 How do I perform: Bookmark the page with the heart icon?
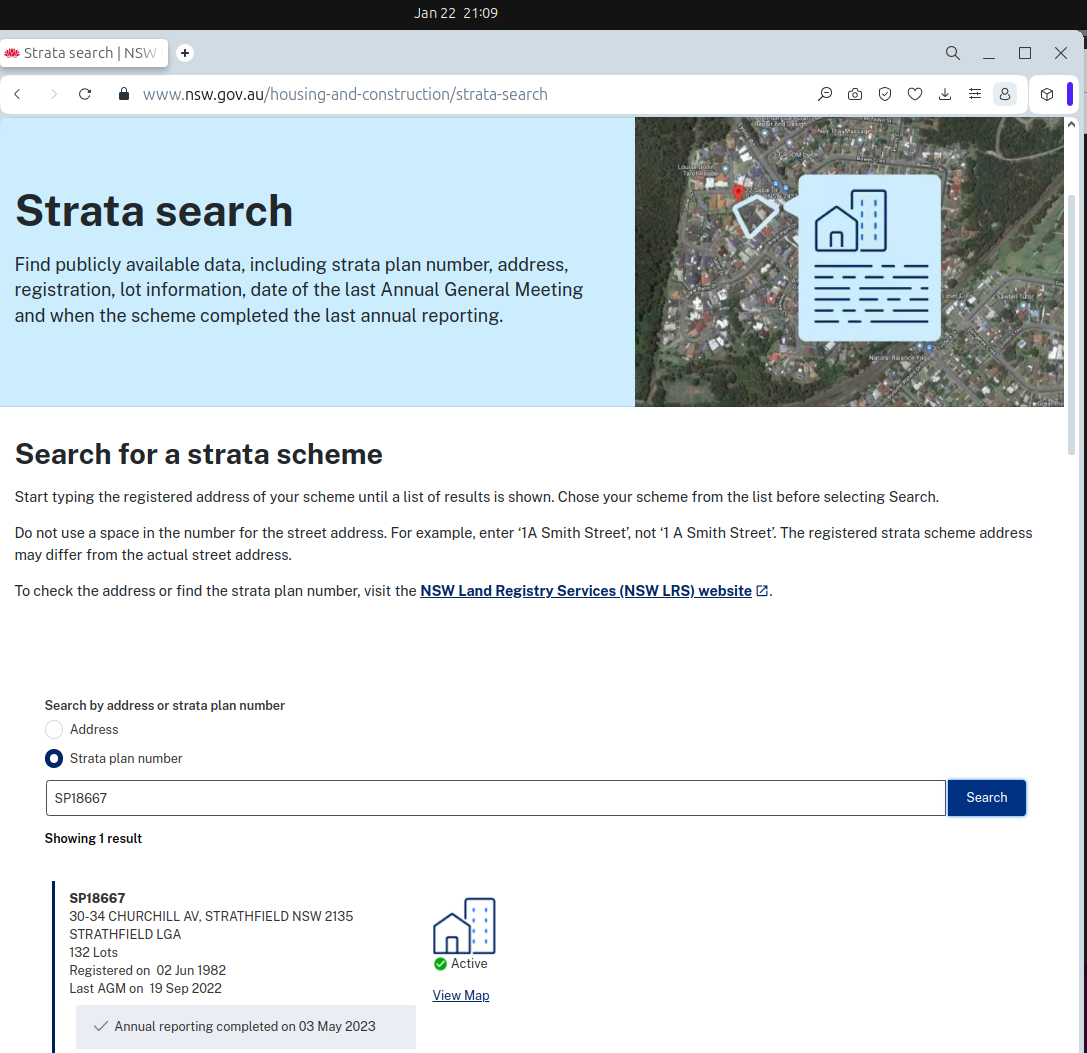pos(915,94)
